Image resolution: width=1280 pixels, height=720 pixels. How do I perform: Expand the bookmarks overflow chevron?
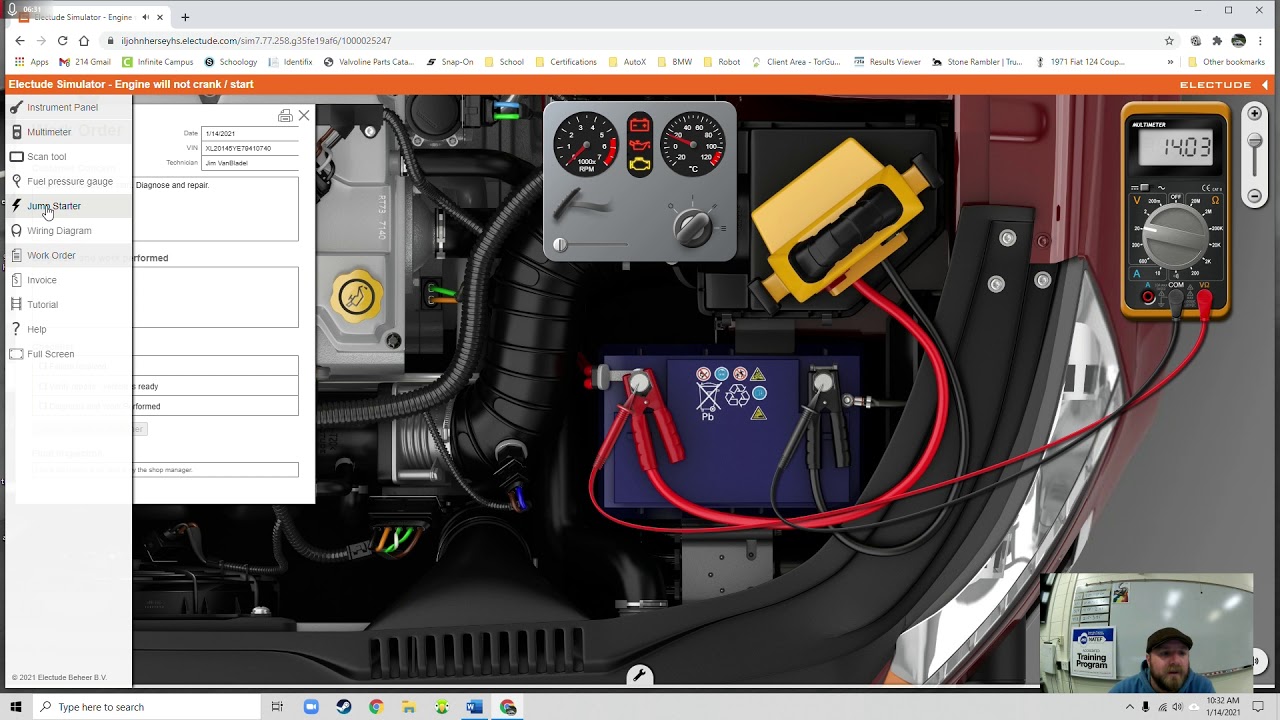click(x=1170, y=62)
